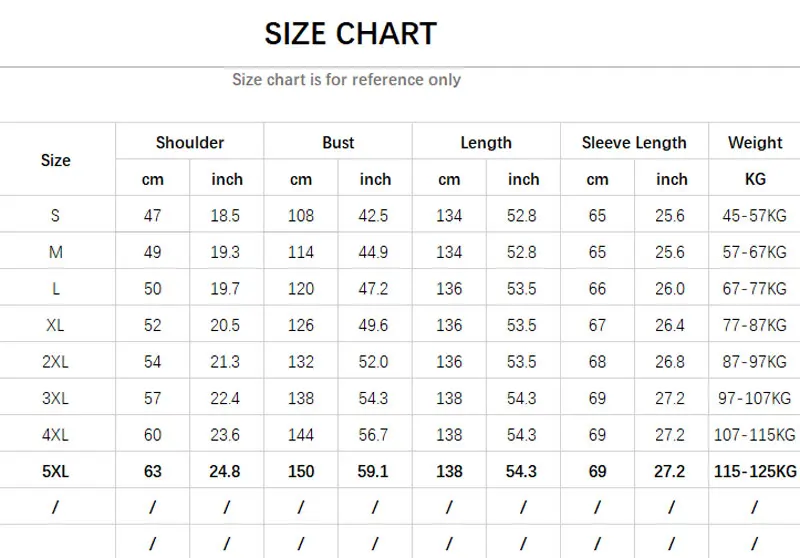The height and width of the screenshot is (558, 800).
Task: Click the SIZE CHART title
Action: point(350,34)
